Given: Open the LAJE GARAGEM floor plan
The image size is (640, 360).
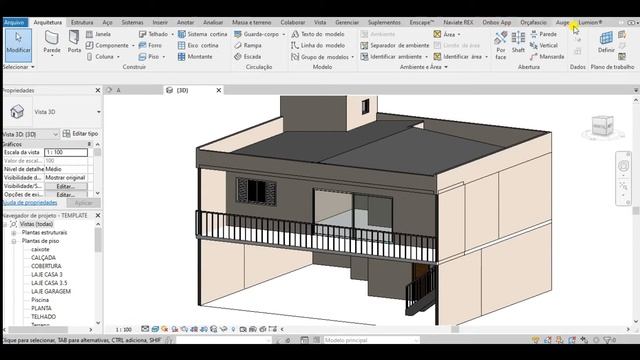Looking at the screenshot, I should 51,291.
